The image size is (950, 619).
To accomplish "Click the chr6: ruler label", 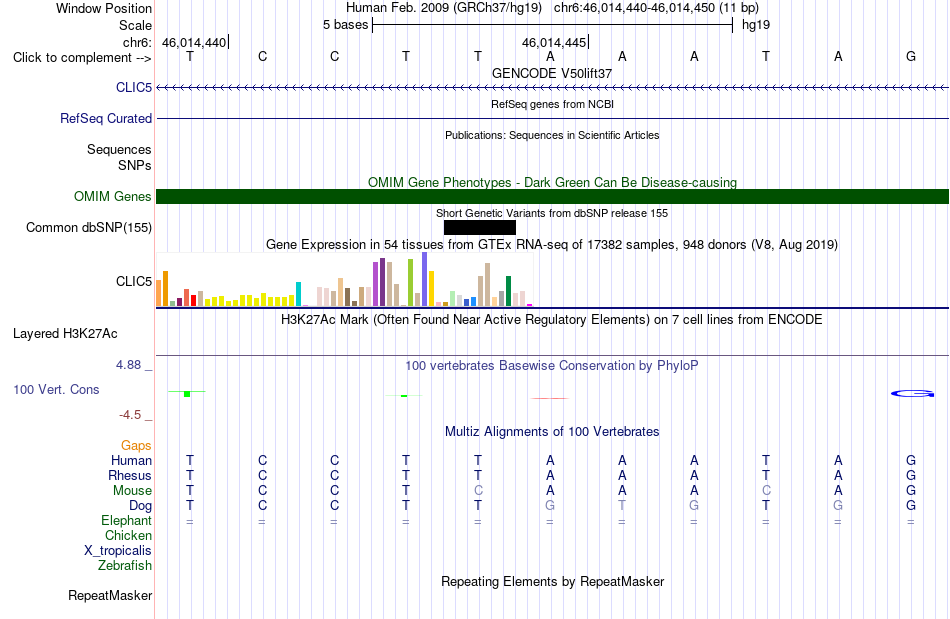I will [x=138, y=42].
